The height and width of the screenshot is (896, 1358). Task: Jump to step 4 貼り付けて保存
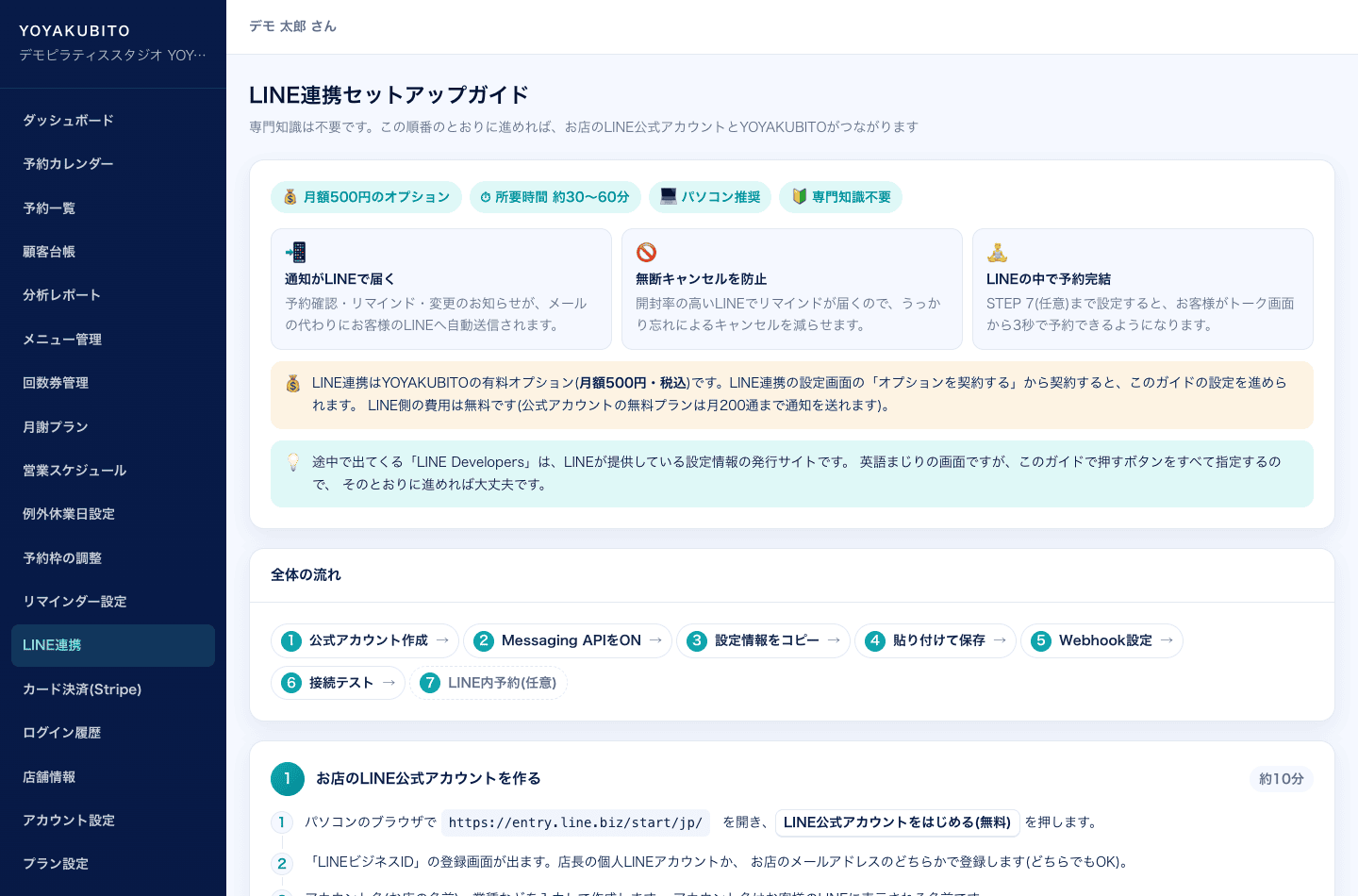tap(936, 640)
